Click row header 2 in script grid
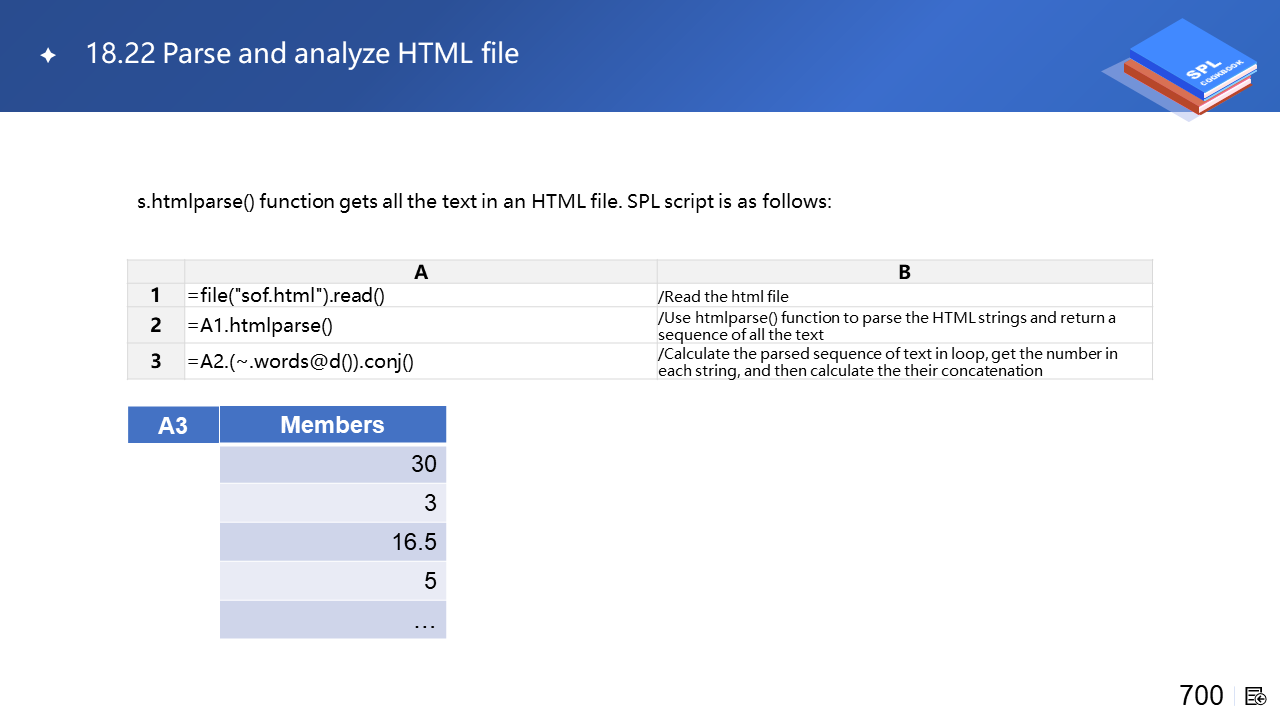Image resolution: width=1280 pixels, height=720 pixels. tap(156, 325)
